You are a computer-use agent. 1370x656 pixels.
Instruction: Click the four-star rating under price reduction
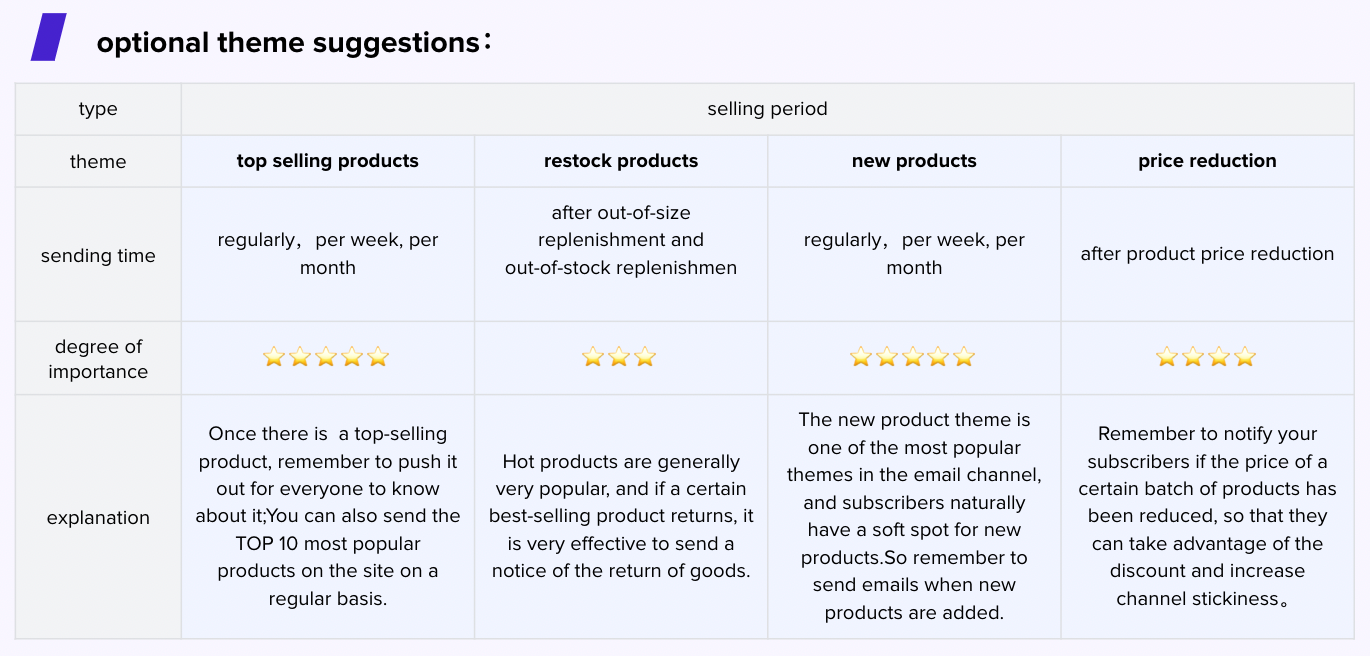click(1206, 357)
